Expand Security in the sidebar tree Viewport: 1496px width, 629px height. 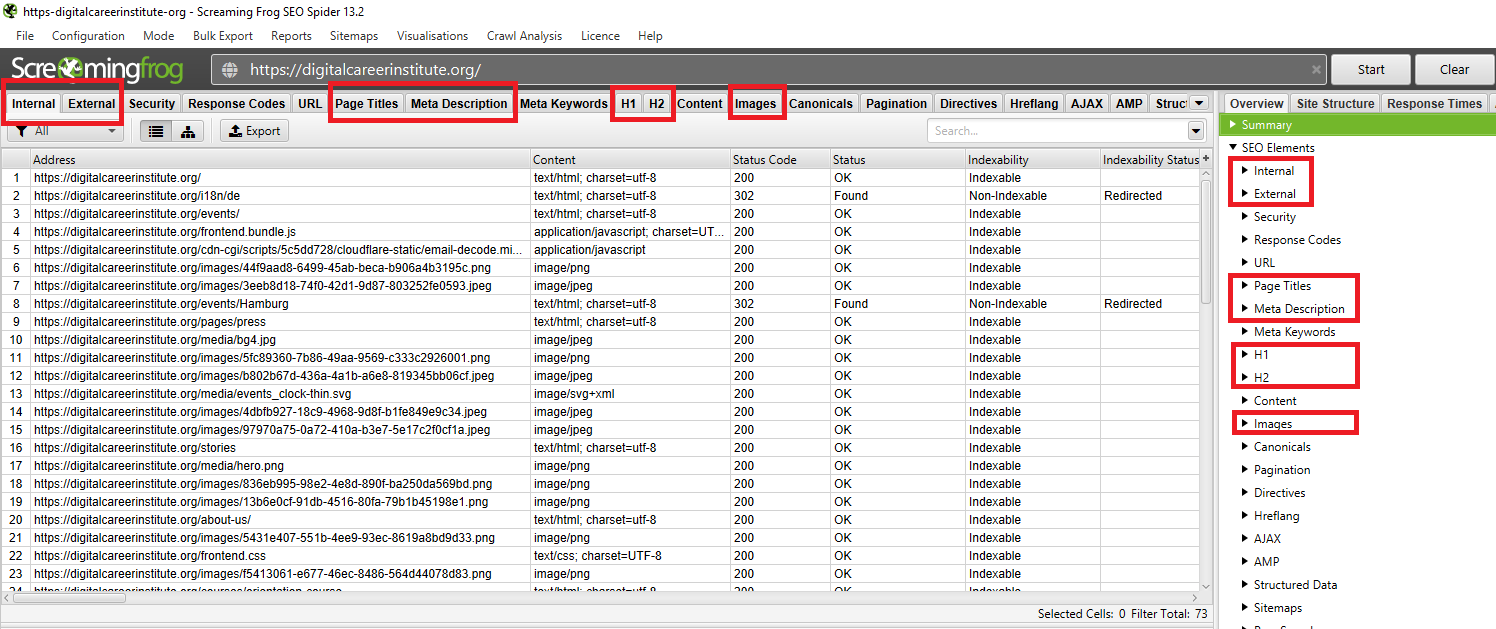pos(1245,217)
